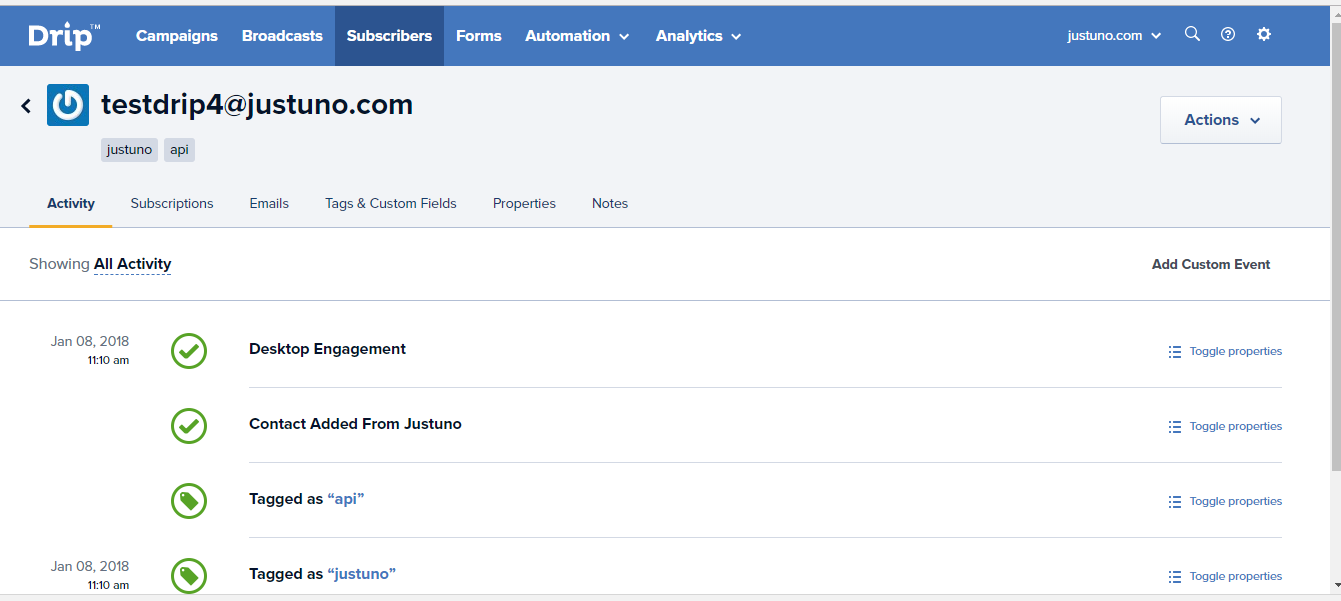
Task: Expand the Automation dropdown menu
Action: coord(577,35)
